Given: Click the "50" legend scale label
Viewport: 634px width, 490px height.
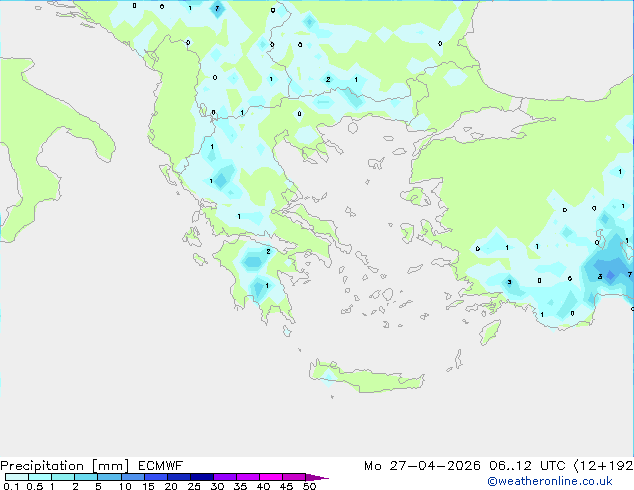Looking at the screenshot, I should point(310,486).
